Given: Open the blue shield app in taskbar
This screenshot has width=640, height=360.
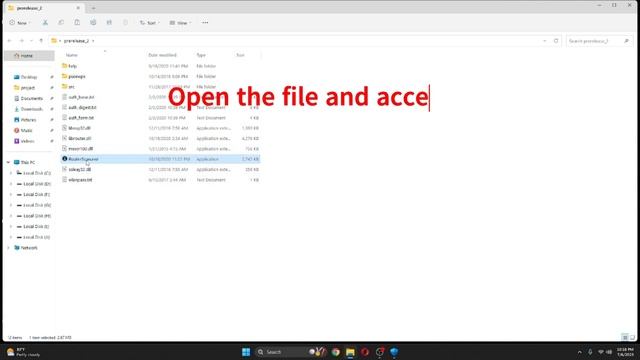Looking at the screenshot, I should [394, 352].
